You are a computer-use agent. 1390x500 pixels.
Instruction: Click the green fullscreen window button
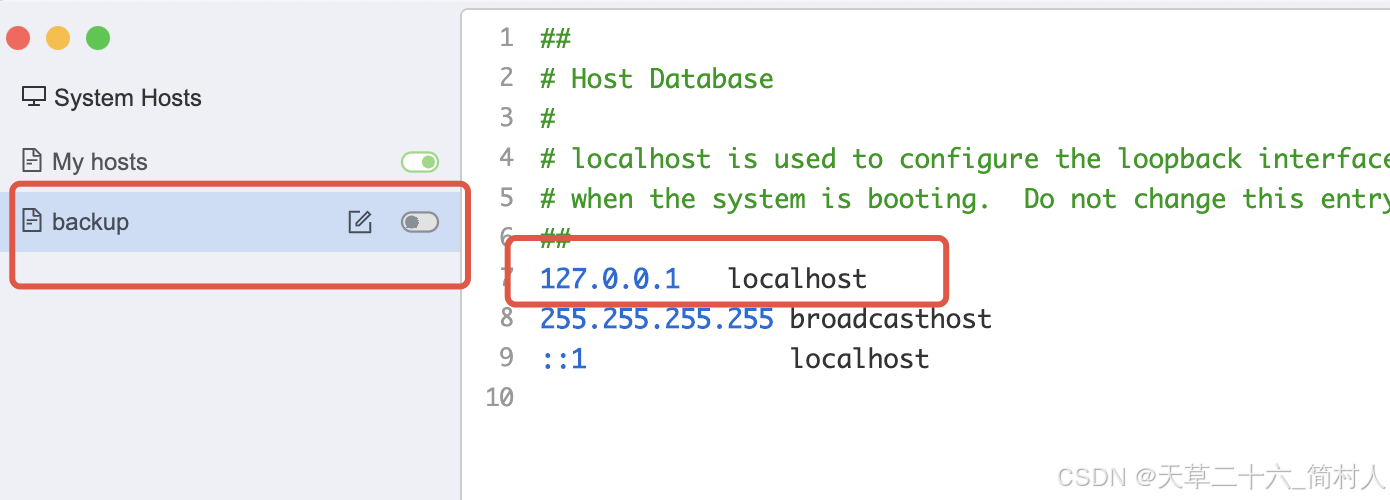coord(98,39)
